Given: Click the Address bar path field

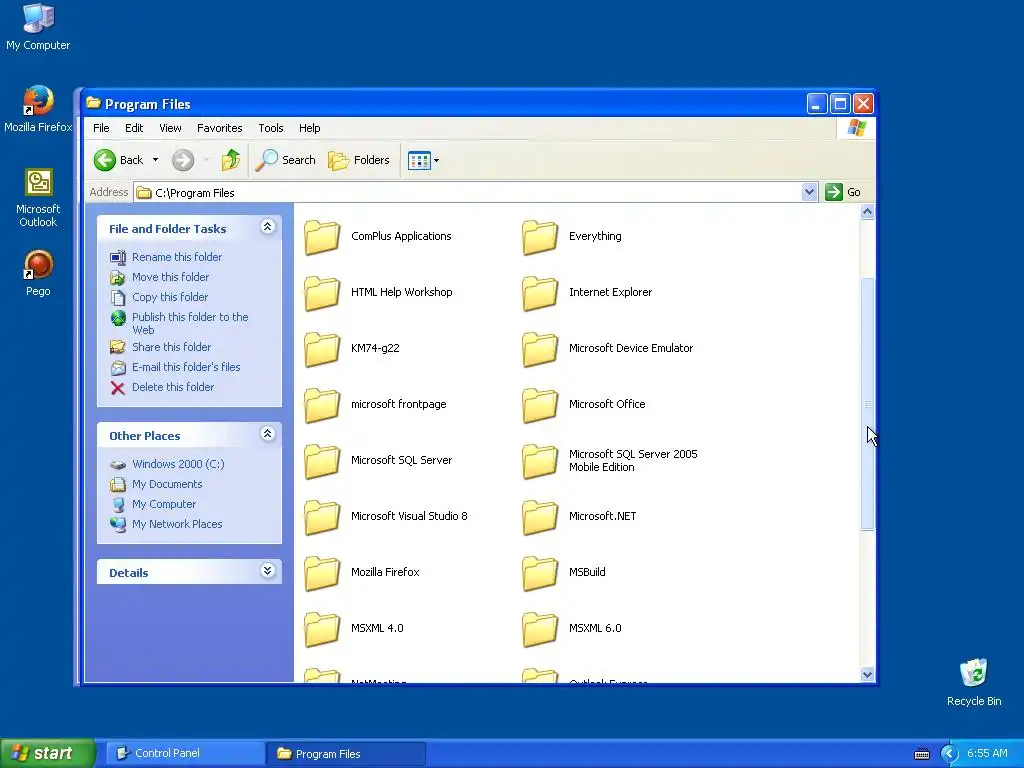Looking at the screenshot, I should [468, 192].
